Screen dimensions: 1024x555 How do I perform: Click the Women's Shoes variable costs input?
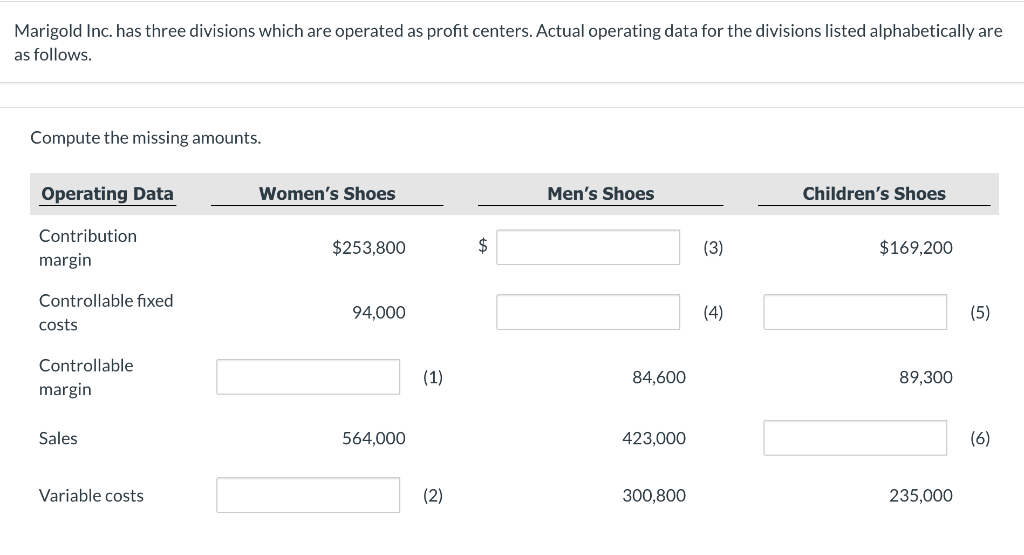tap(308, 495)
